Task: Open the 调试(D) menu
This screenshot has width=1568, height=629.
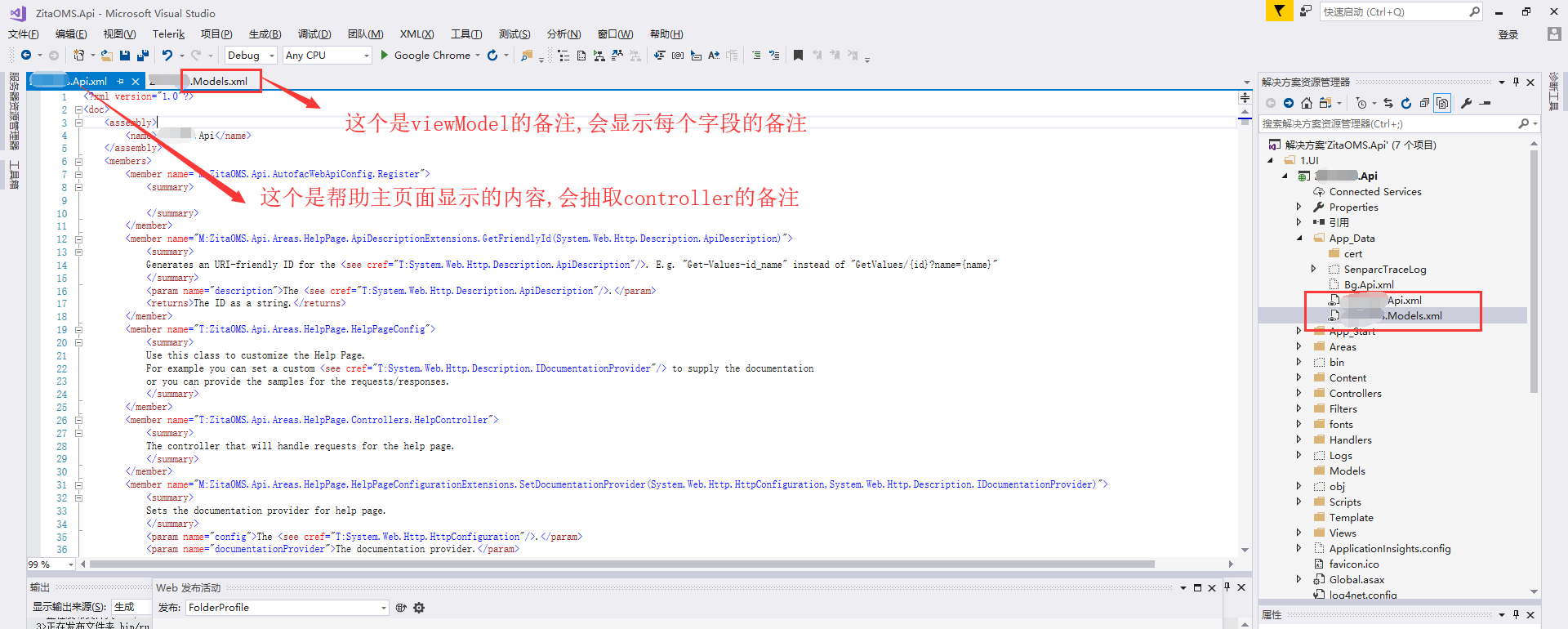Action: tap(314, 34)
